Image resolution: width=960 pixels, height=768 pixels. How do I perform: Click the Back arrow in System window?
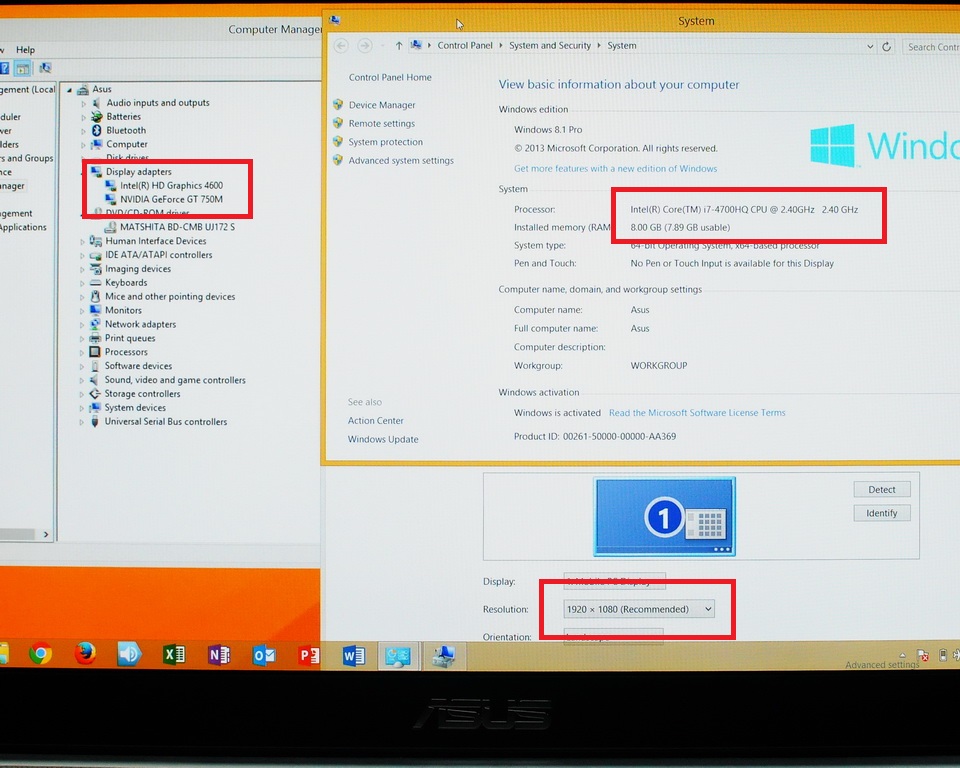click(x=342, y=45)
